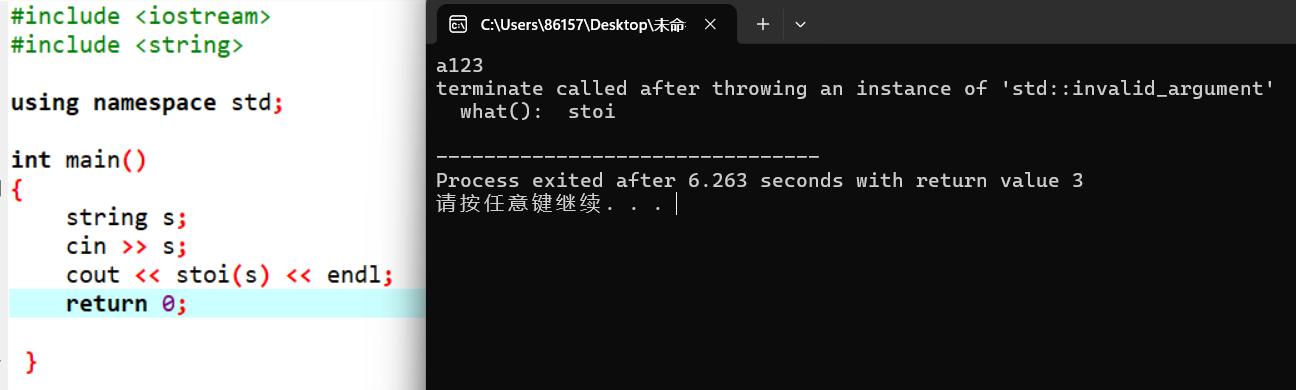Viewport: 1296px width, 390px height.
Task: Click the 'cin >> s;' statement
Action: click(x=126, y=246)
